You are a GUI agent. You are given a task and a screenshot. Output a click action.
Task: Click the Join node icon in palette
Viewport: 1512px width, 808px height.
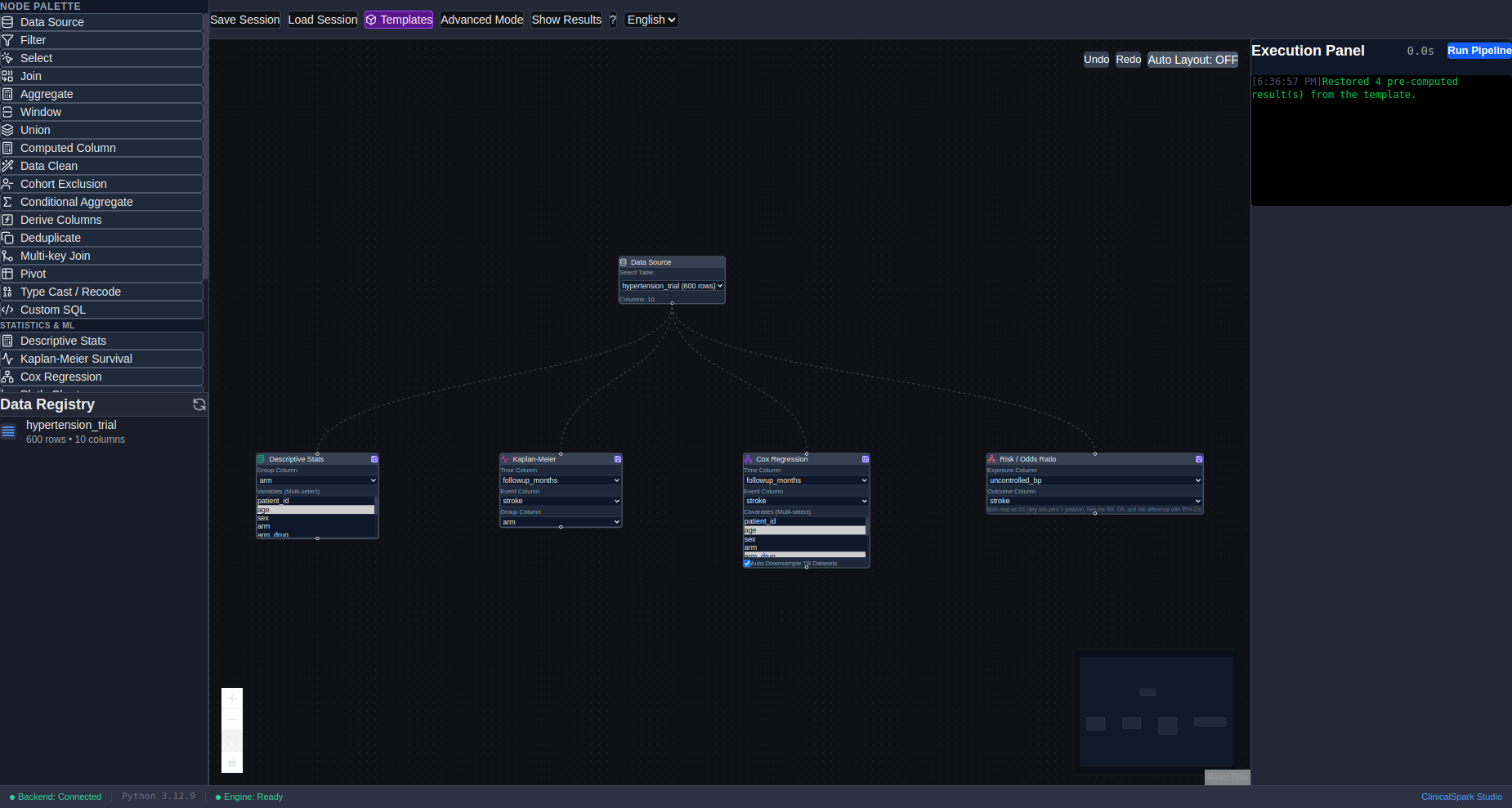click(x=7, y=76)
